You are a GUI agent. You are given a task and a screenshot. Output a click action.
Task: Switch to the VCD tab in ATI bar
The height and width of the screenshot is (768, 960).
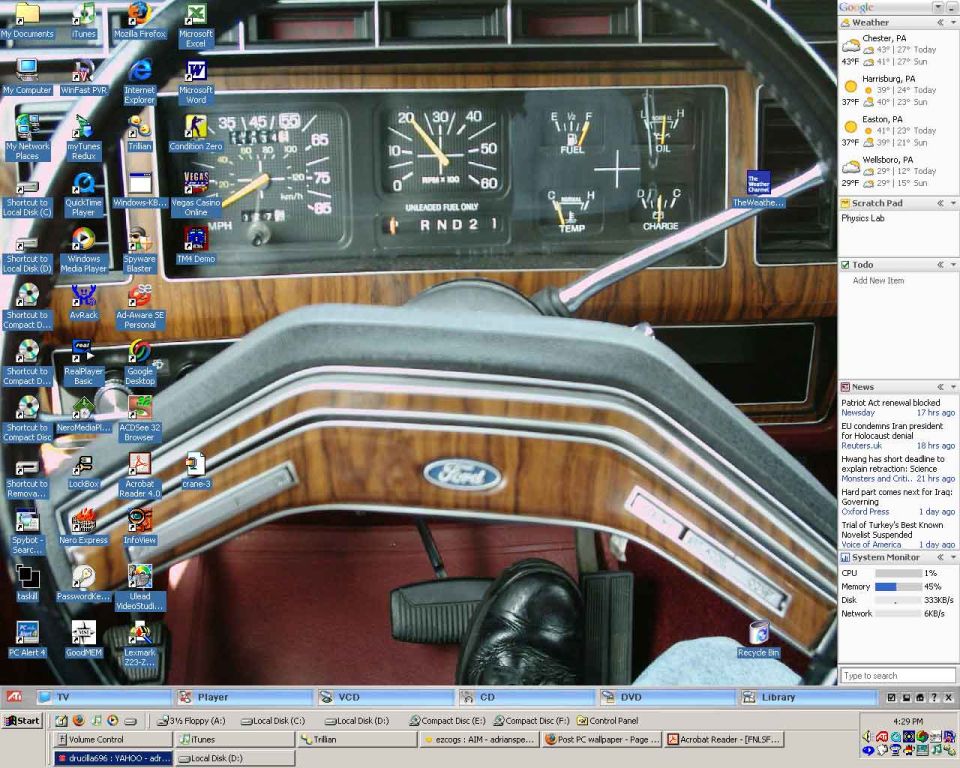[385, 697]
